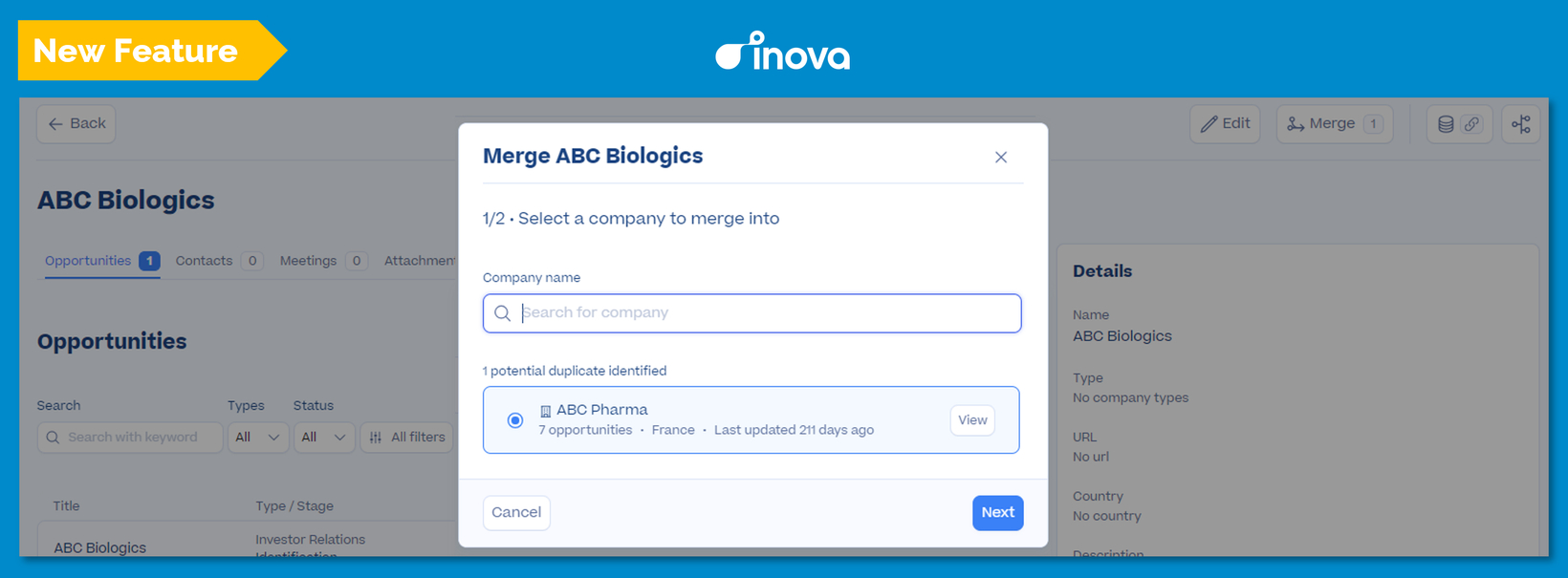The width and height of the screenshot is (1568, 578).
Task: Click the search magnifier in company field
Action: tap(503, 313)
